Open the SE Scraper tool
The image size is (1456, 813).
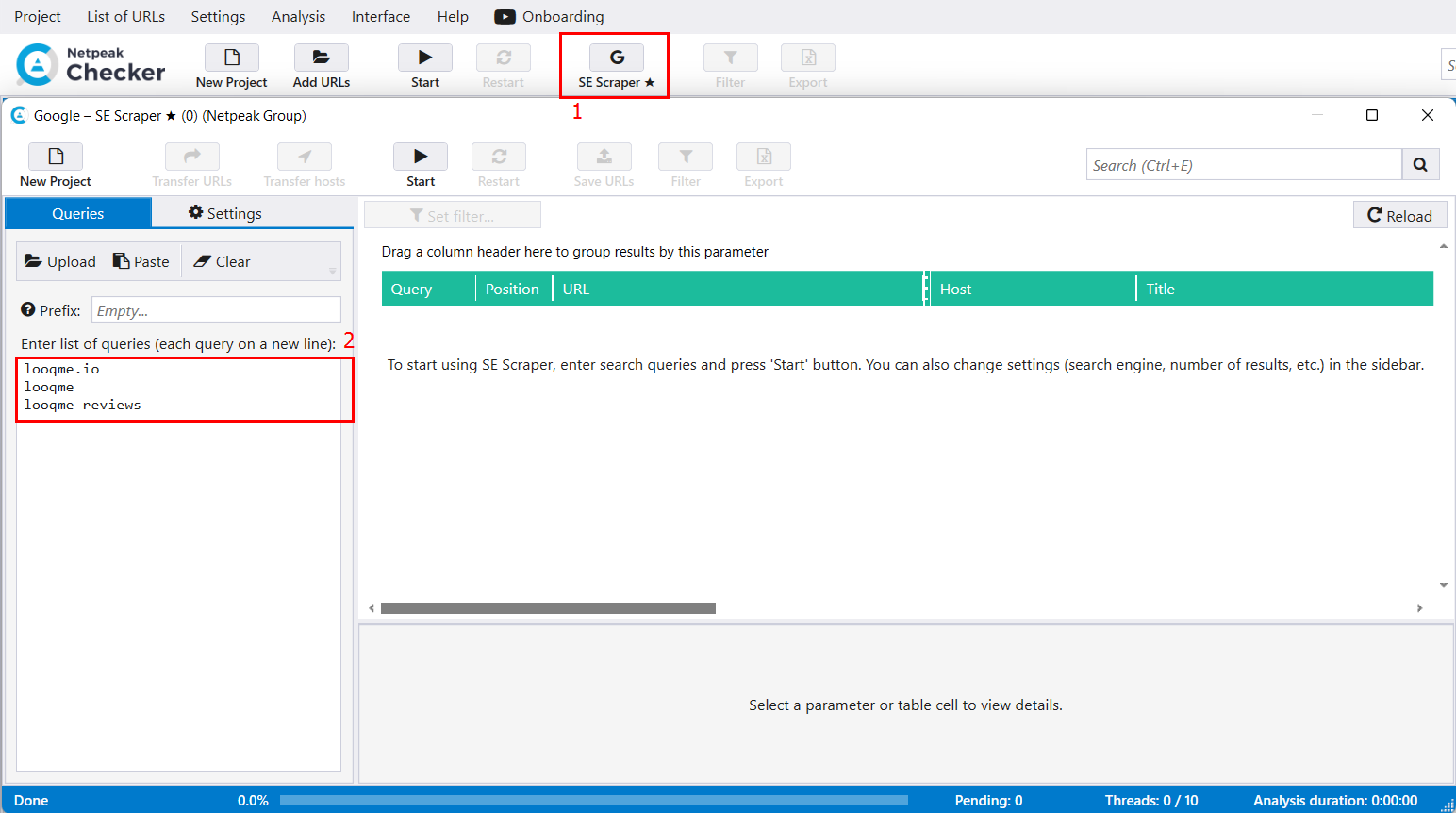point(617,67)
